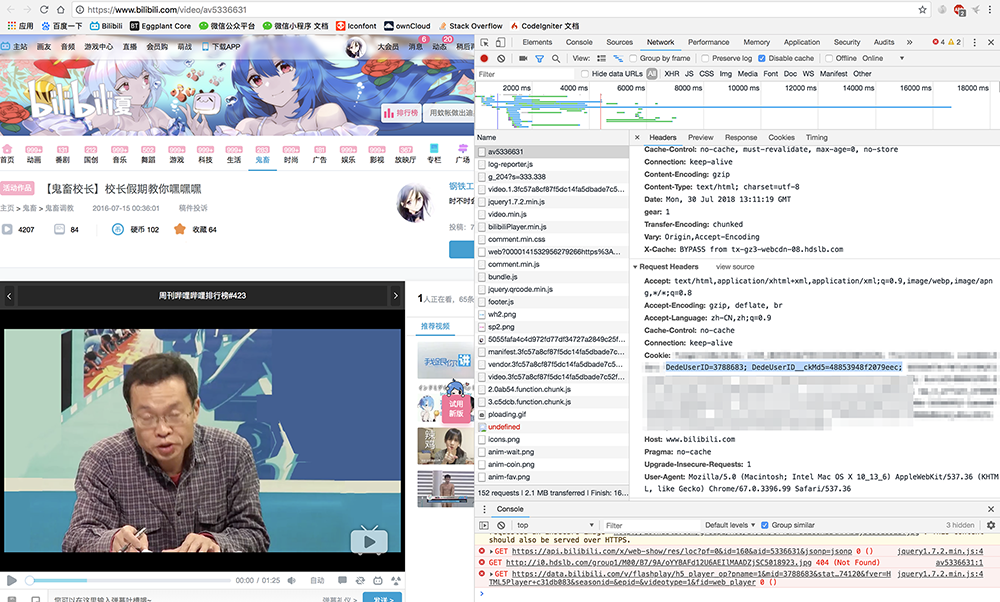The width and height of the screenshot is (1000, 602).
Task: Click the coin icon next to 硬币 102
Action: pos(118,229)
